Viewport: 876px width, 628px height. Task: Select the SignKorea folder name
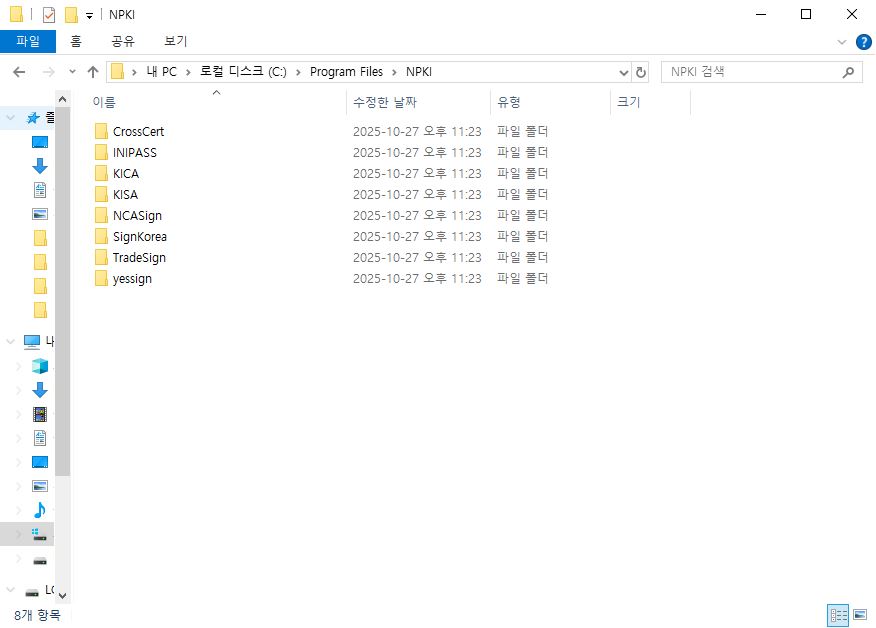140,237
